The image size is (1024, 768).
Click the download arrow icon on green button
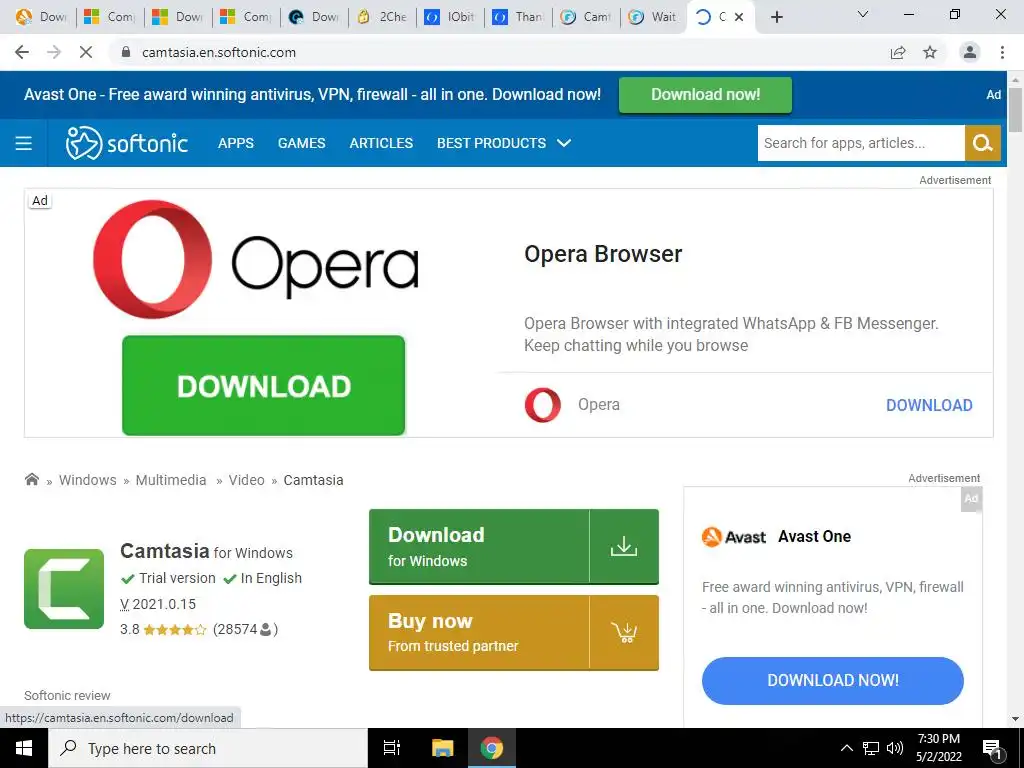tap(624, 546)
